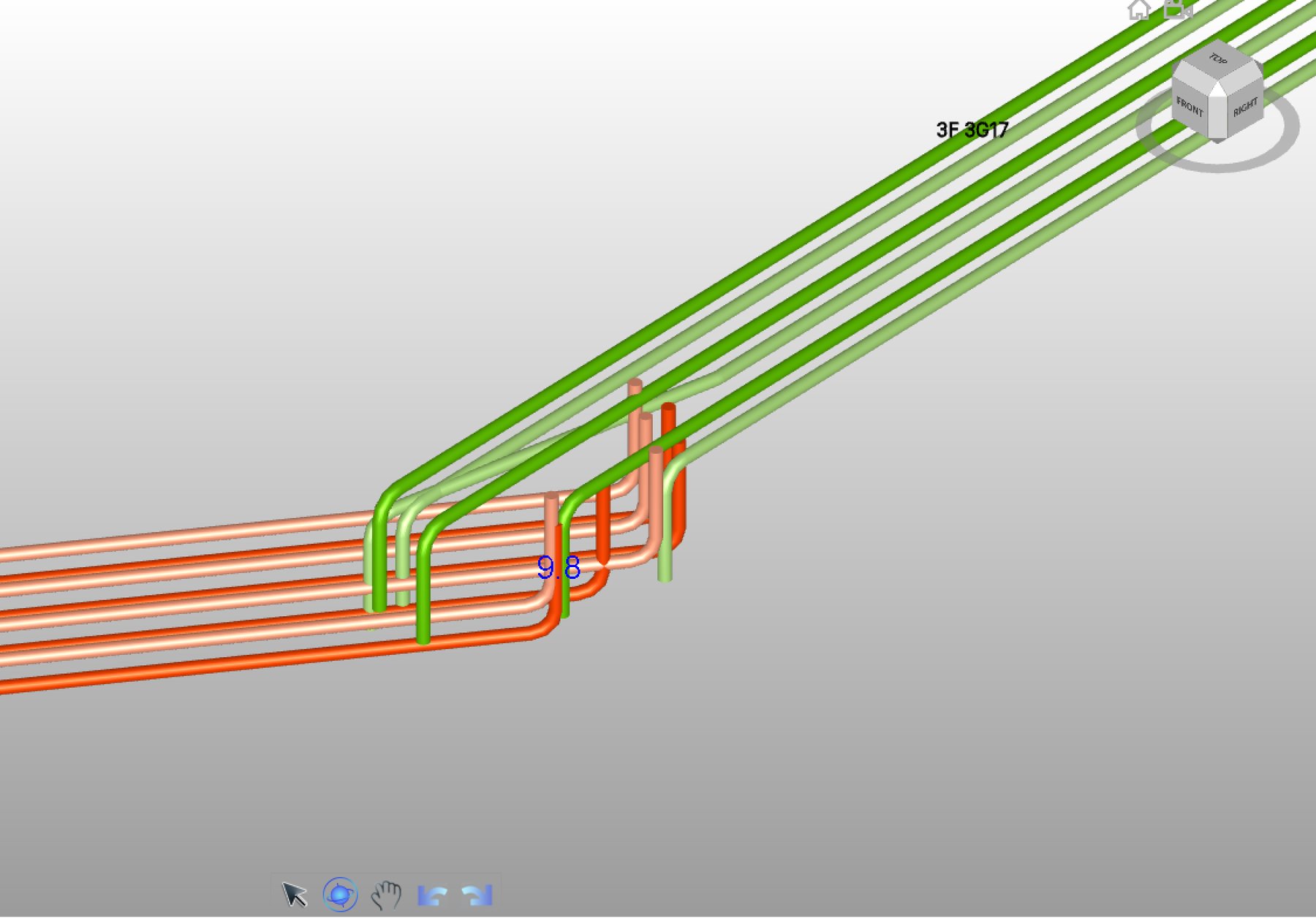Select the white corner of the view cube
Viewport: 1316px width, 918px height.
pos(1217,91)
